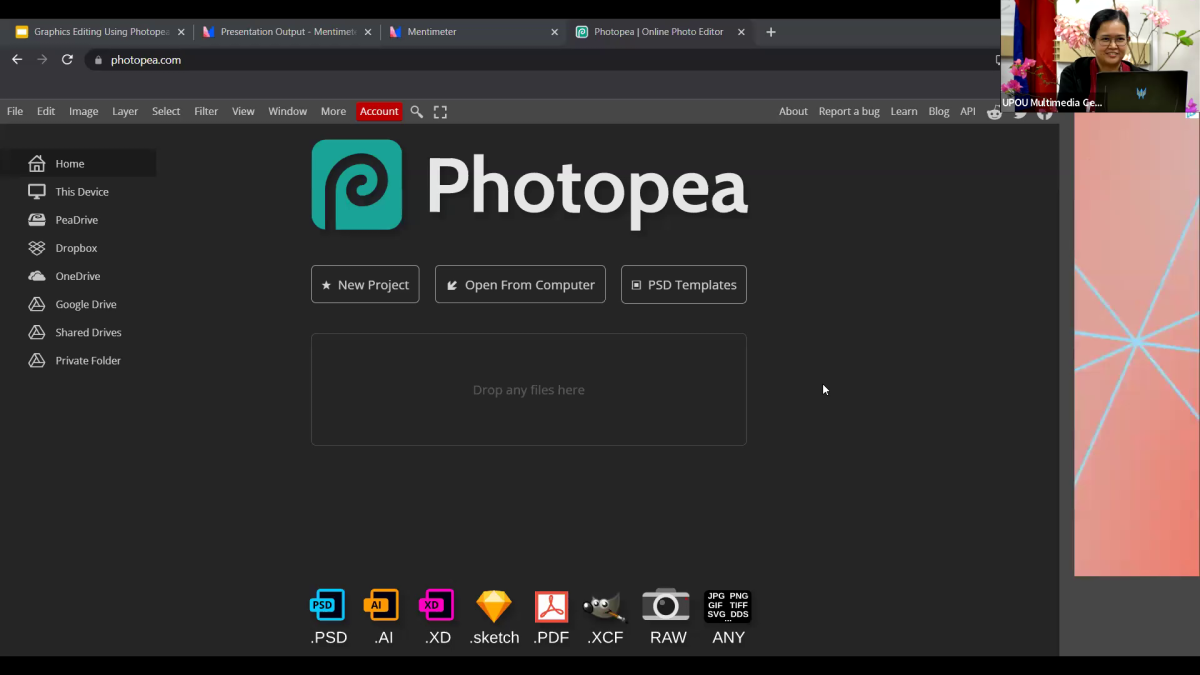This screenshot has width=1200, height=675.
Task: Expand the Layer menu
Action: click(125, 112)
